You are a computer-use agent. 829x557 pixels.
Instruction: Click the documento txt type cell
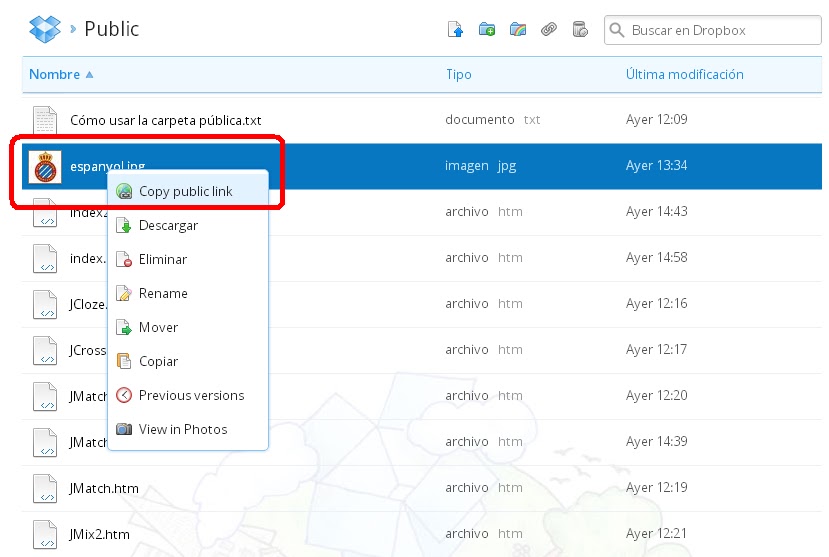(493, 119)
